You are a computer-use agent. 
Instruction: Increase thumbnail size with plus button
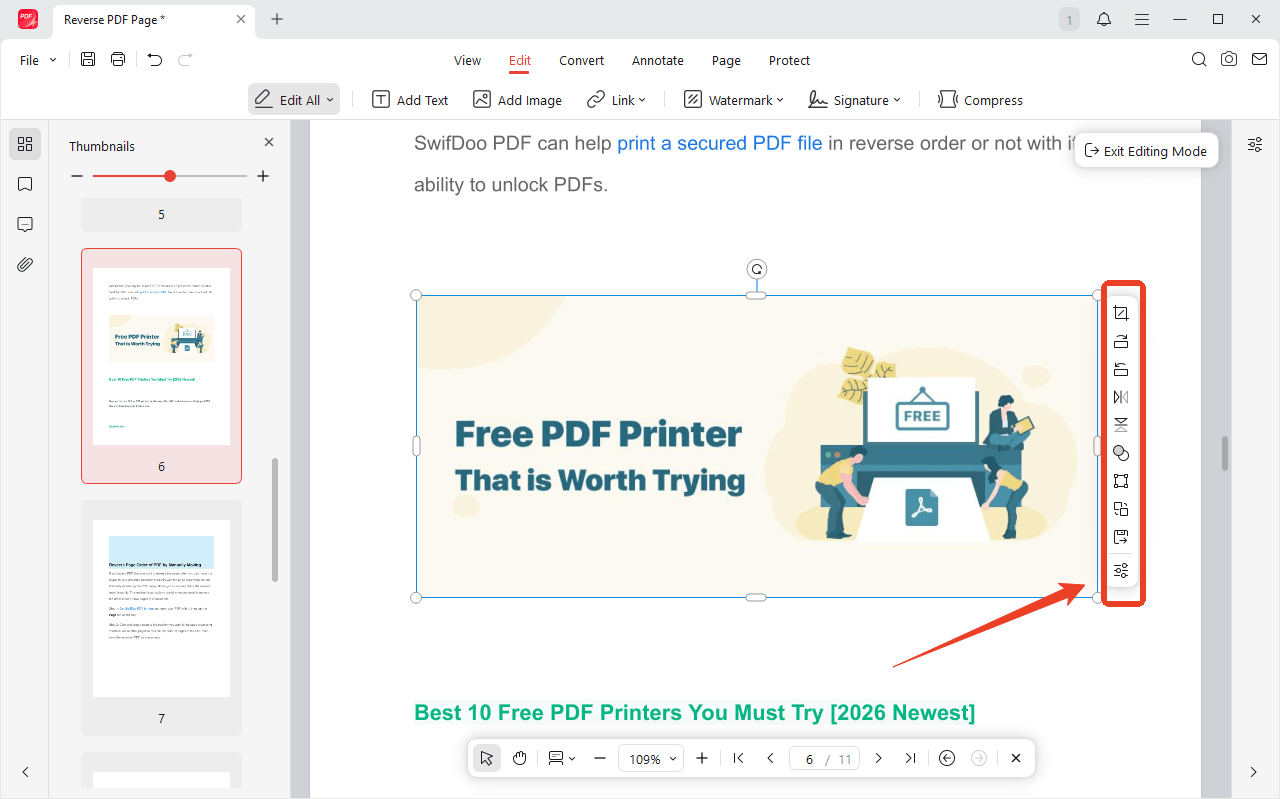click(x=263, y=176)
